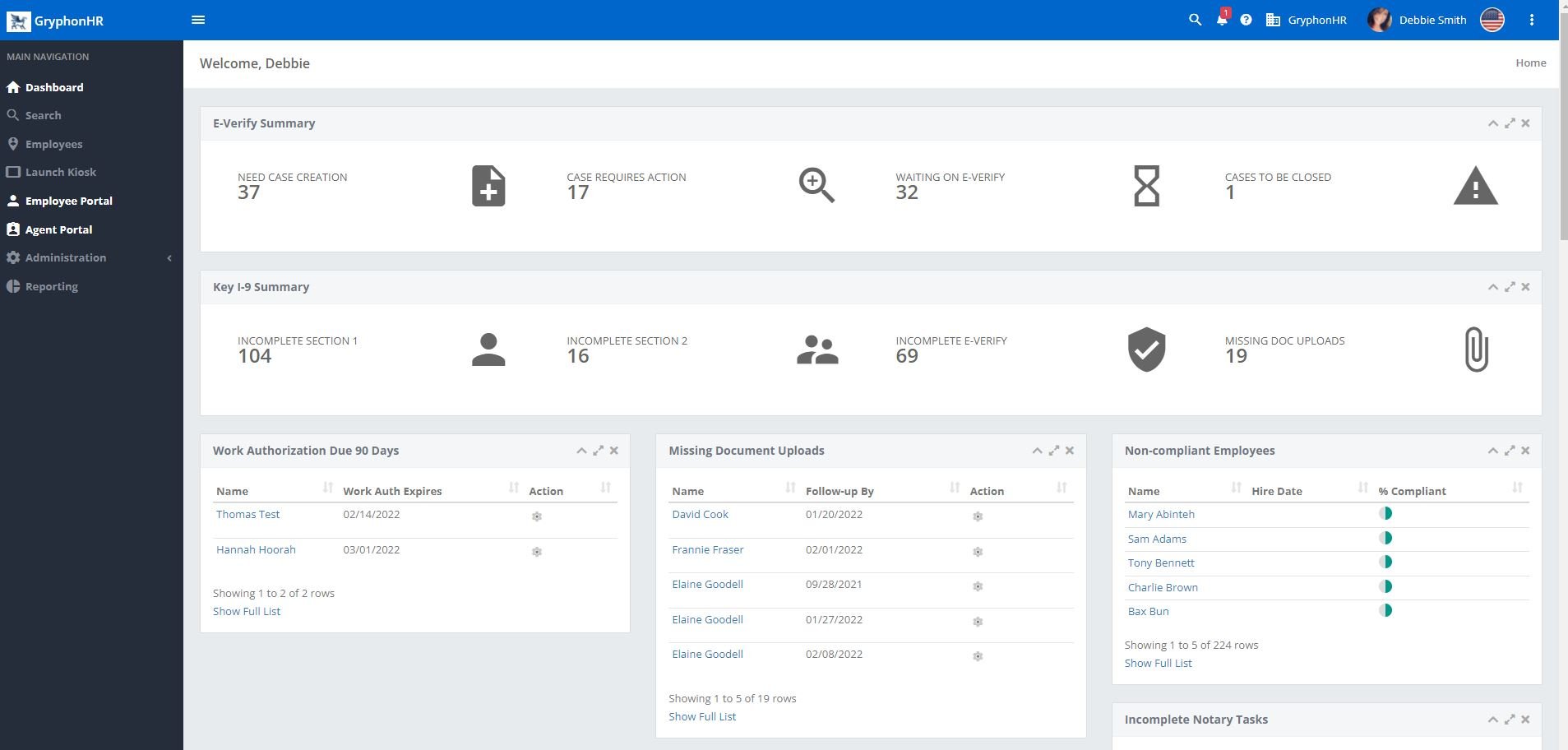Click the search magnifier in top bar
Image resolution: width=1568 pixels, height=750 pixels.
pyautogui.click(x=1195, y=20)
